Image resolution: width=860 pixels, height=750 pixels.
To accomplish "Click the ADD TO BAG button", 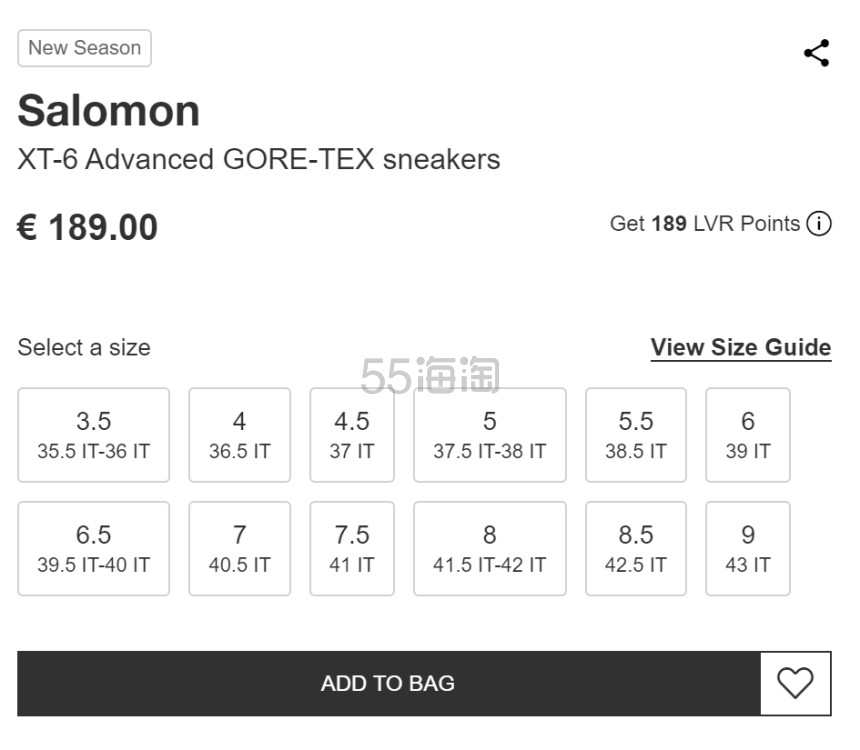I will click(387, 683).
